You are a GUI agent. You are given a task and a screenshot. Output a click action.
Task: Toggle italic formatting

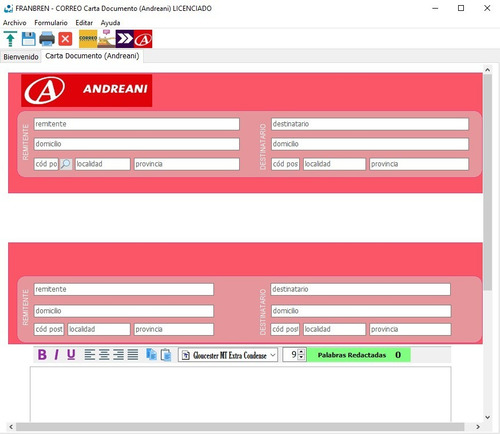(x=56, y=355)
